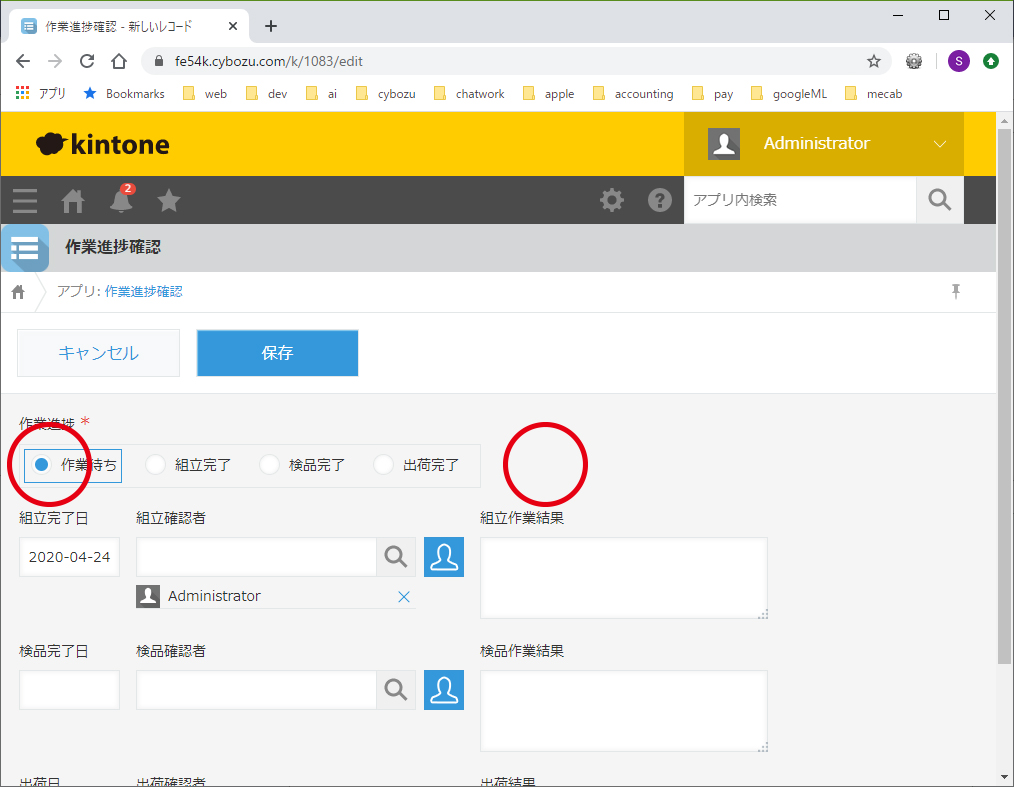This screenshot has width=1014, height=787.
Task: Remove Administrator from 組立確認者
Action: (x=404, y=597)
